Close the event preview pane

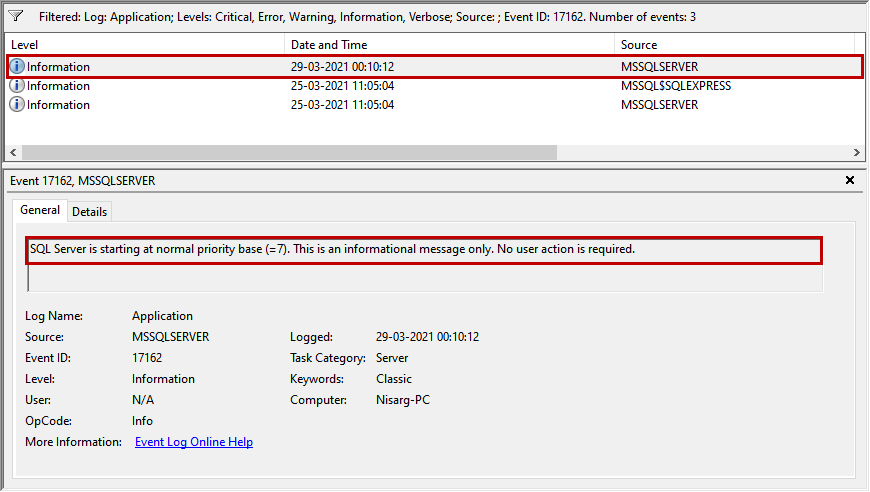click(850, 181)
